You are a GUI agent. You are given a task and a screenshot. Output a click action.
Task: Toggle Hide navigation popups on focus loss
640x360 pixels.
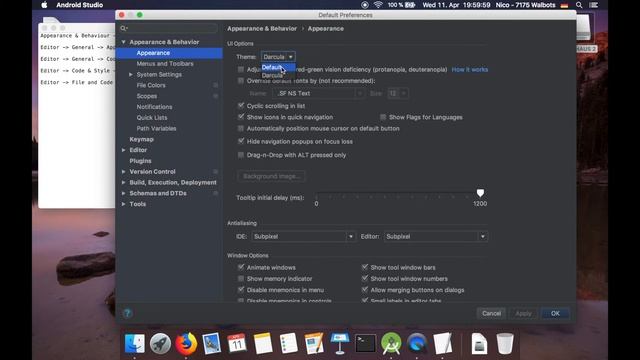241,141
